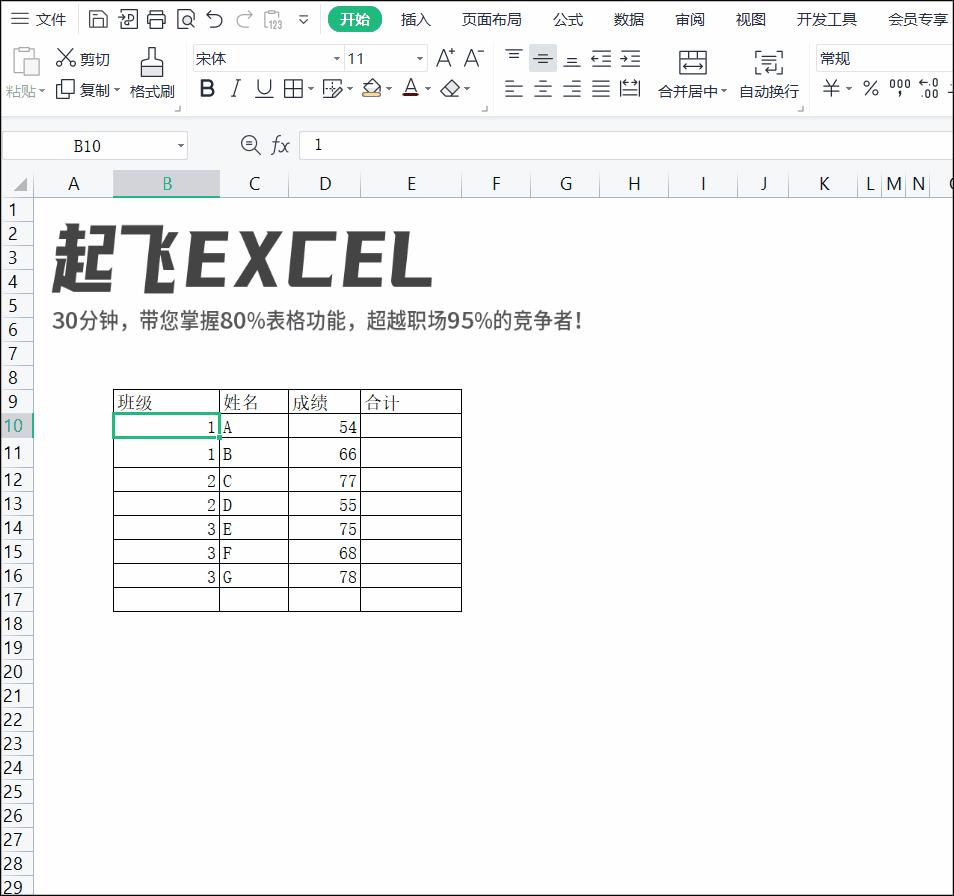Image resolution: width=954 pixels, height=896 pixels.
Task: Open the Borders dropdown arrow
Action: coord(311,89)
